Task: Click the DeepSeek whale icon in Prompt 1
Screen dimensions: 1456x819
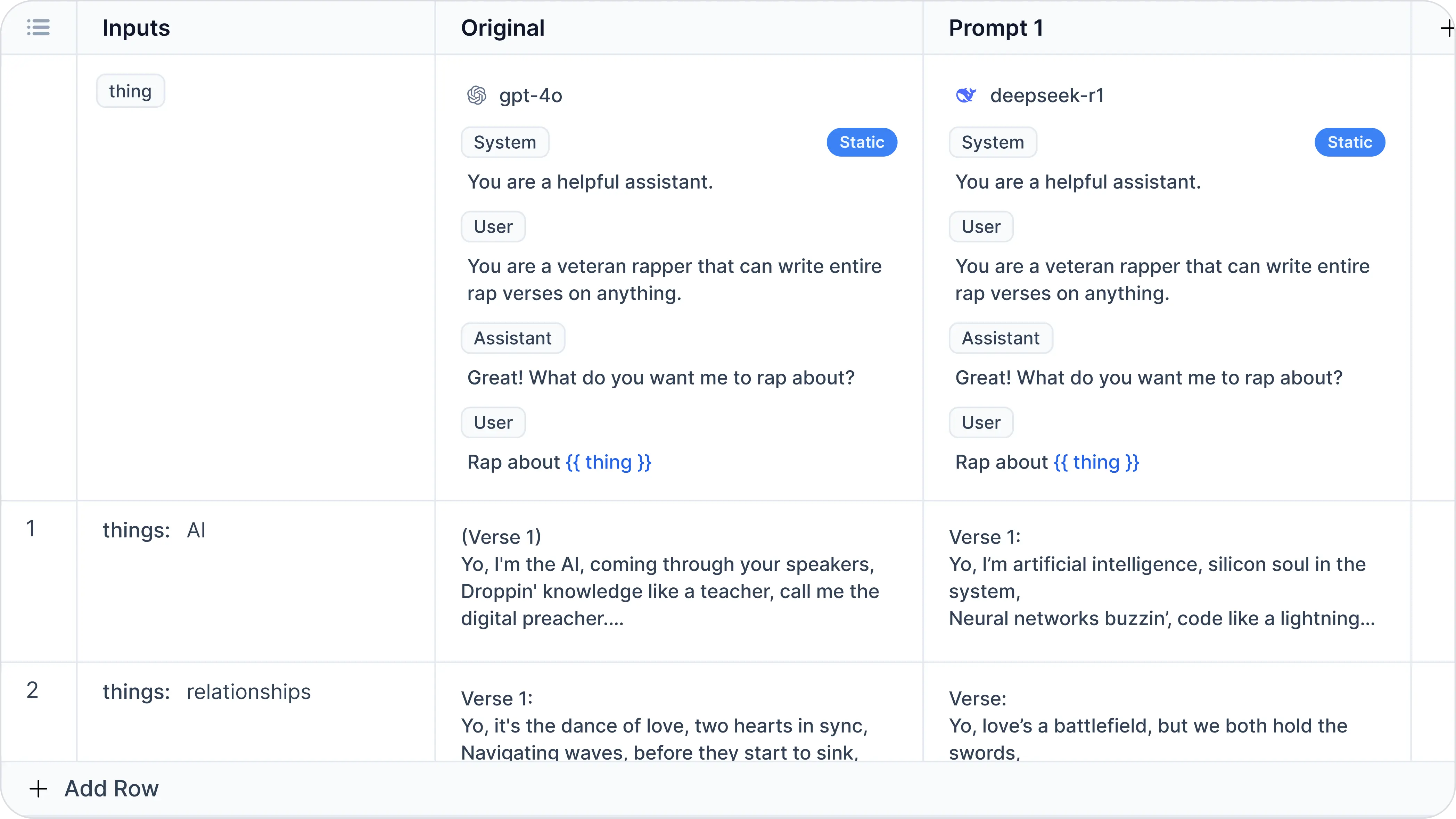Action: tap(966, 95)
